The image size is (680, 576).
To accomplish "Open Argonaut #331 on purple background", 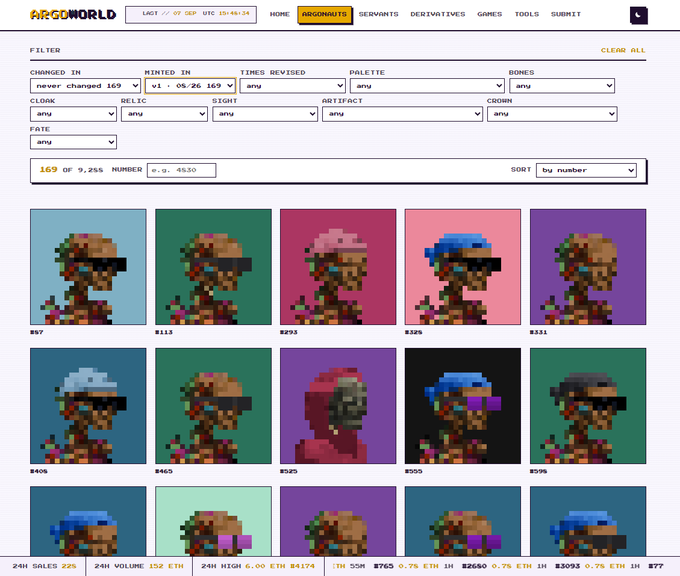I will point(588,267).
